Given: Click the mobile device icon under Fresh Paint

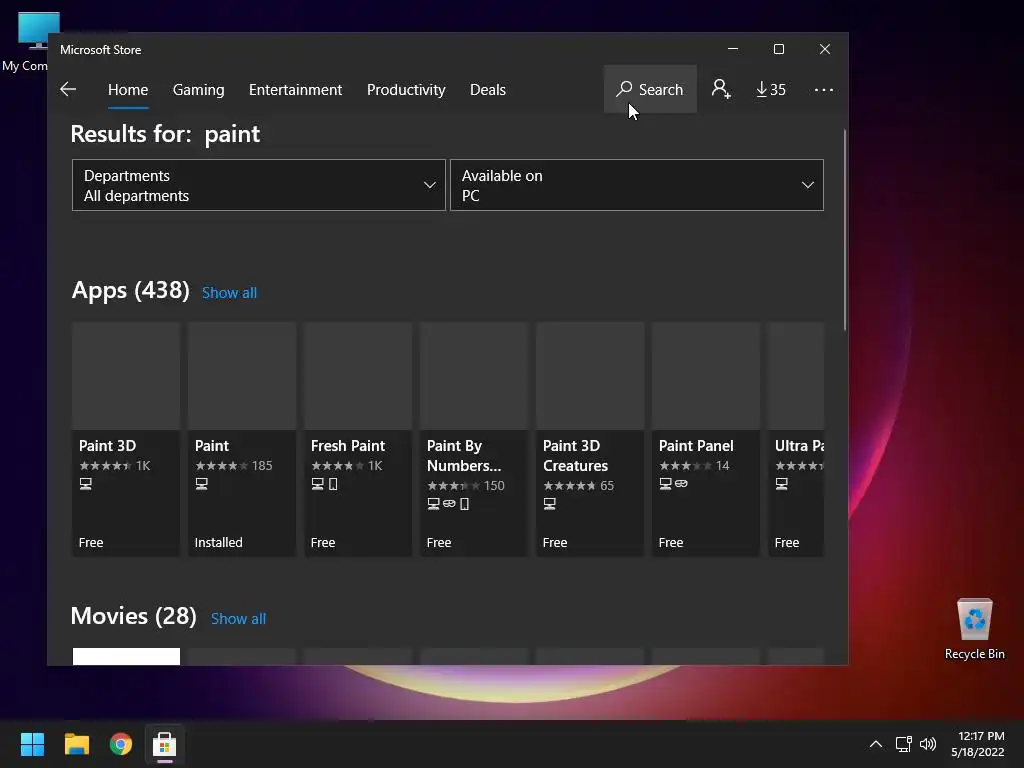Looking at the screenshot, I should pyautogui.click(x=333, y=484).
